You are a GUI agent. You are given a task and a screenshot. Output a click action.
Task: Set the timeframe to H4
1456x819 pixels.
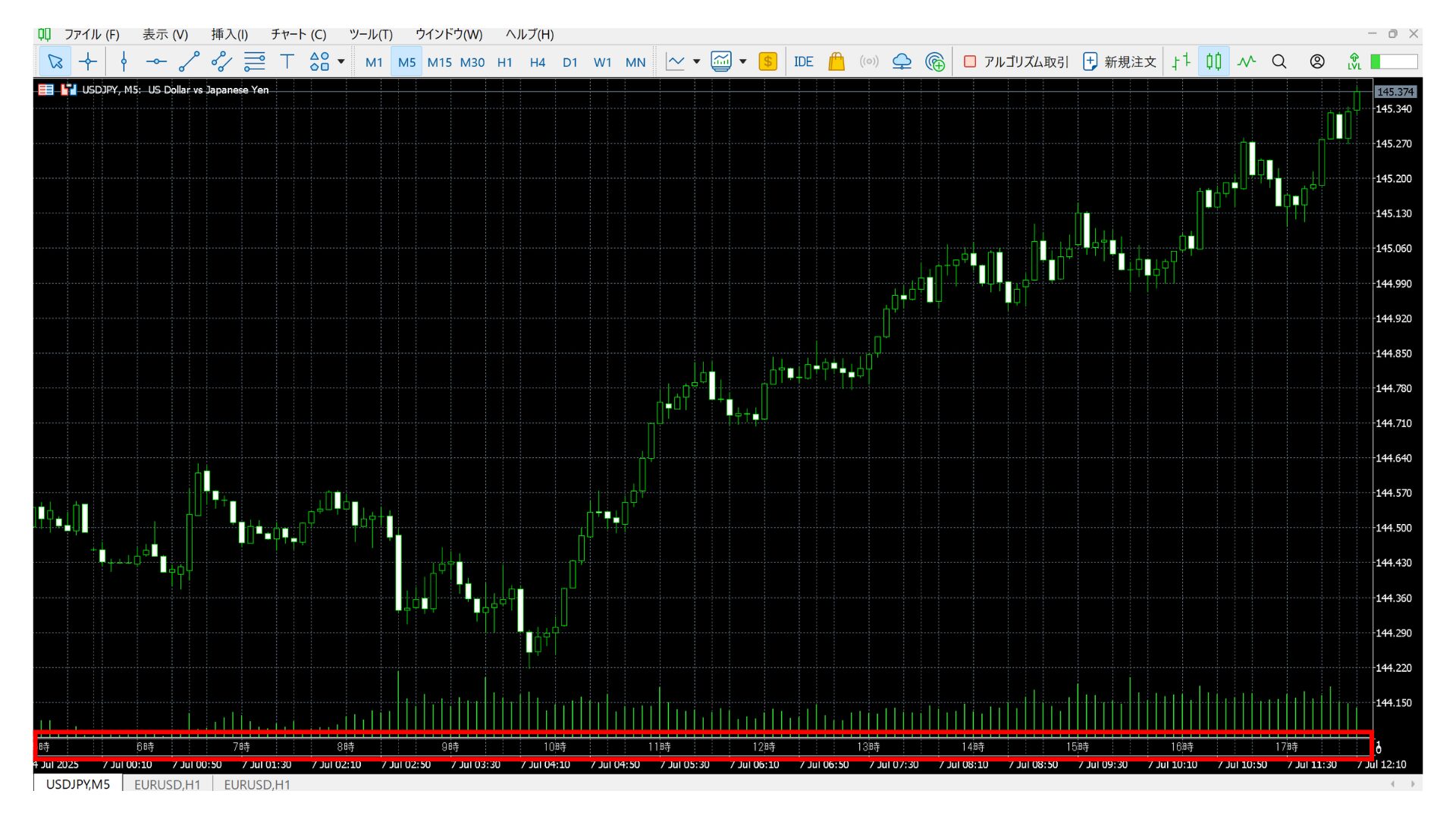[538, 62]
